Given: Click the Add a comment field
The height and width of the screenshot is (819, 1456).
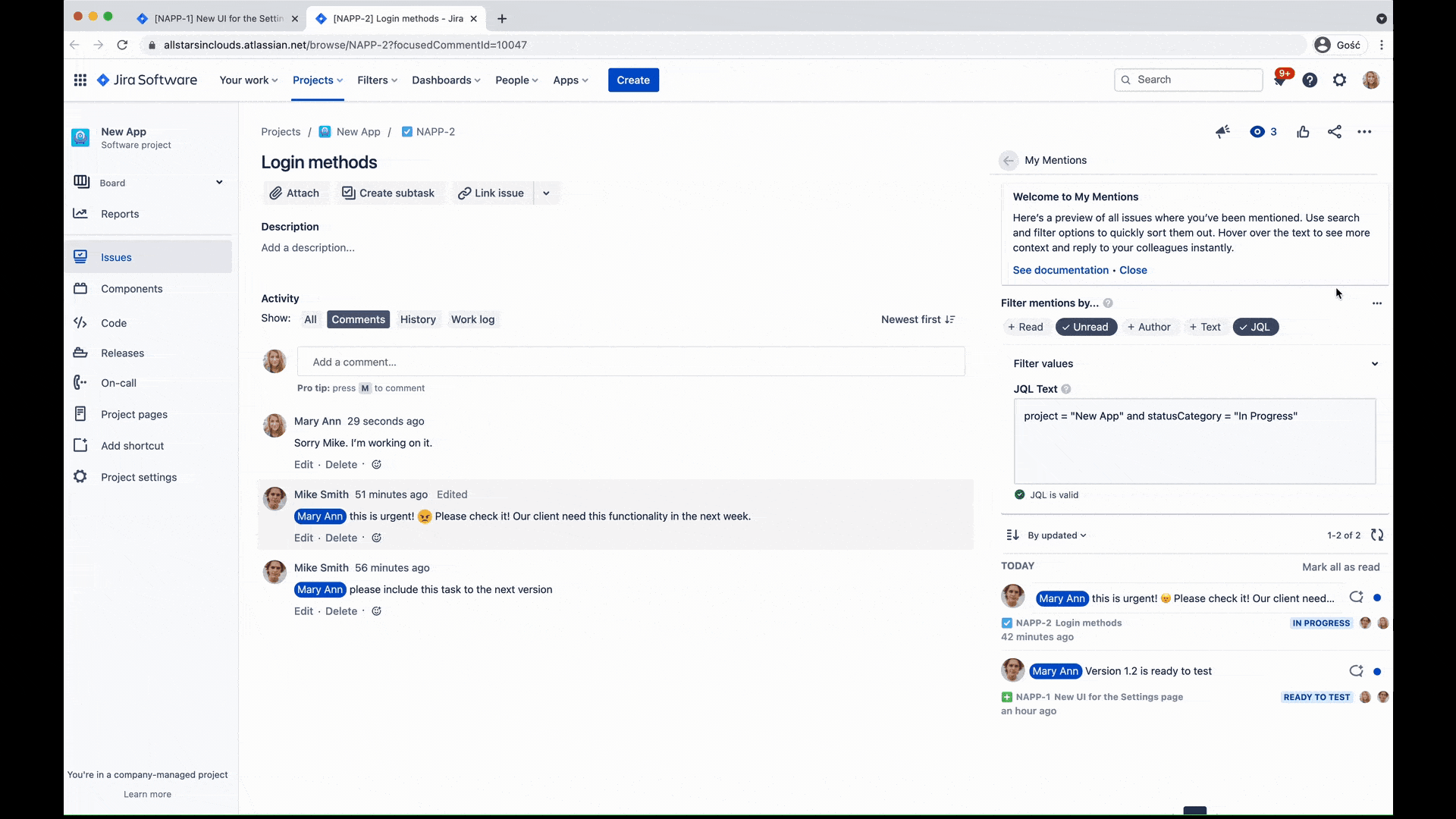Looking at the screenshot, I should 631,362.
